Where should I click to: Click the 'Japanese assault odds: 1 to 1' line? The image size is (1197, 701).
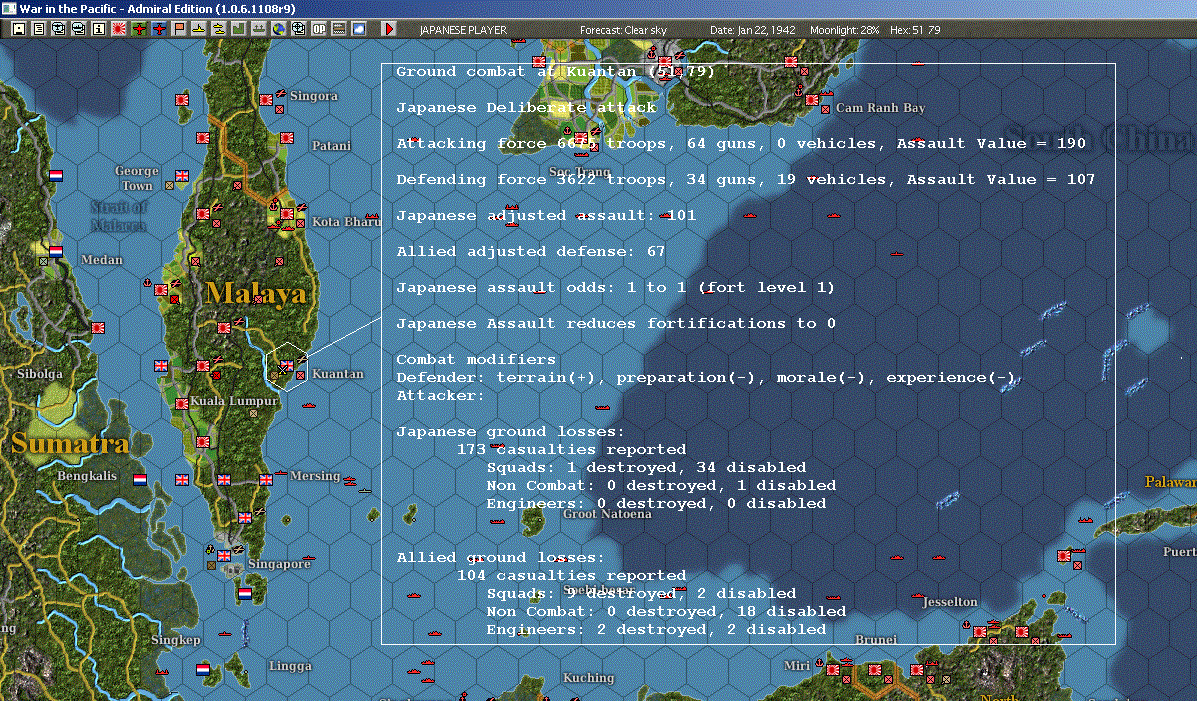pos(615,287)
